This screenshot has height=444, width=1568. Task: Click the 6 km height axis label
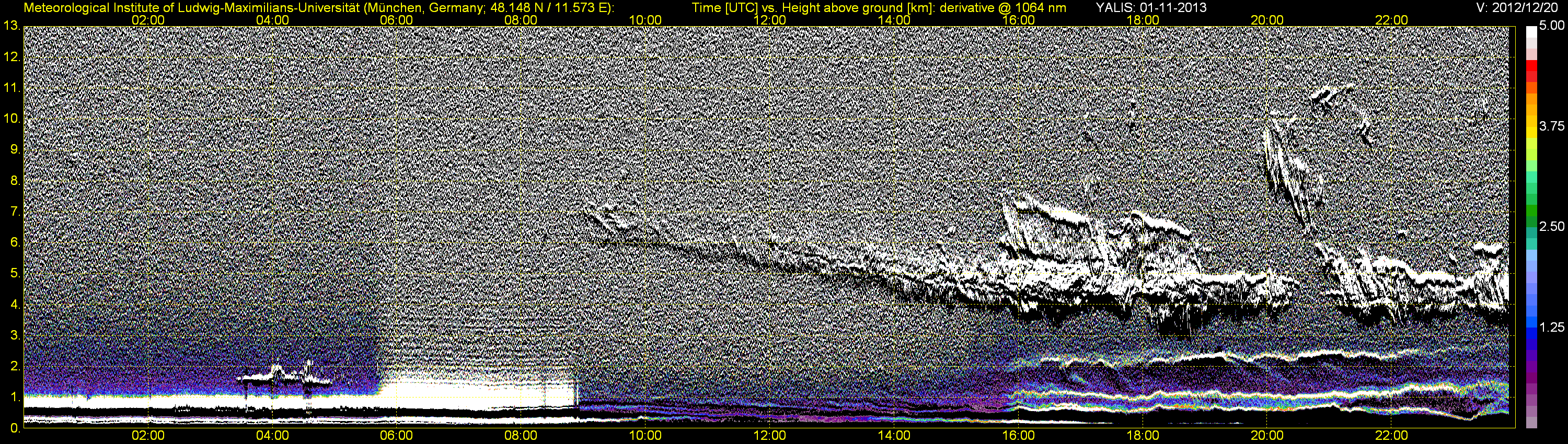(15, 242)
